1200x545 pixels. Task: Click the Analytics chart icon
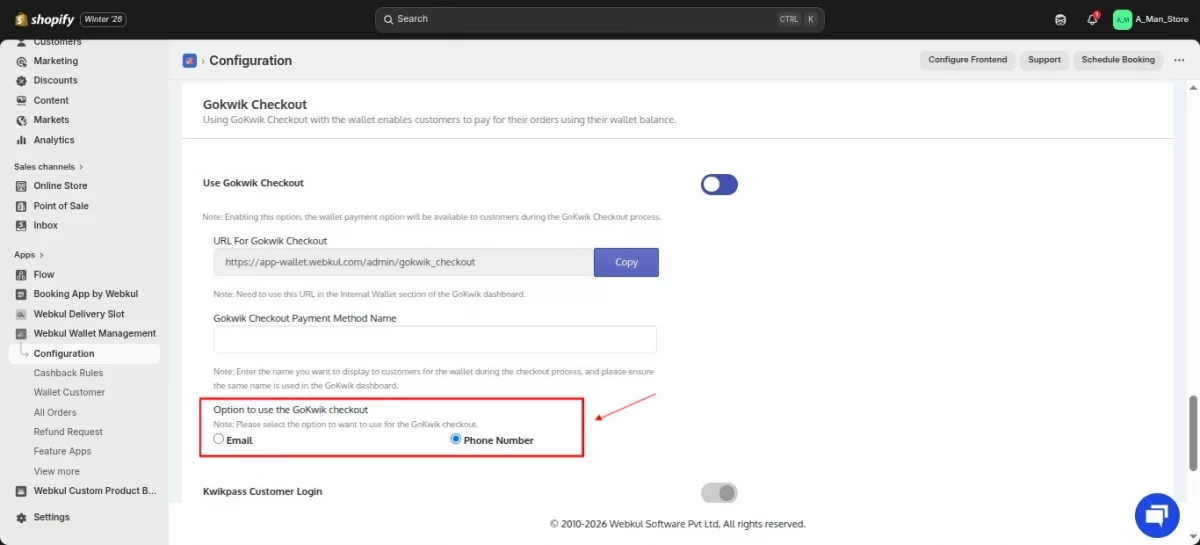[22, 140]
